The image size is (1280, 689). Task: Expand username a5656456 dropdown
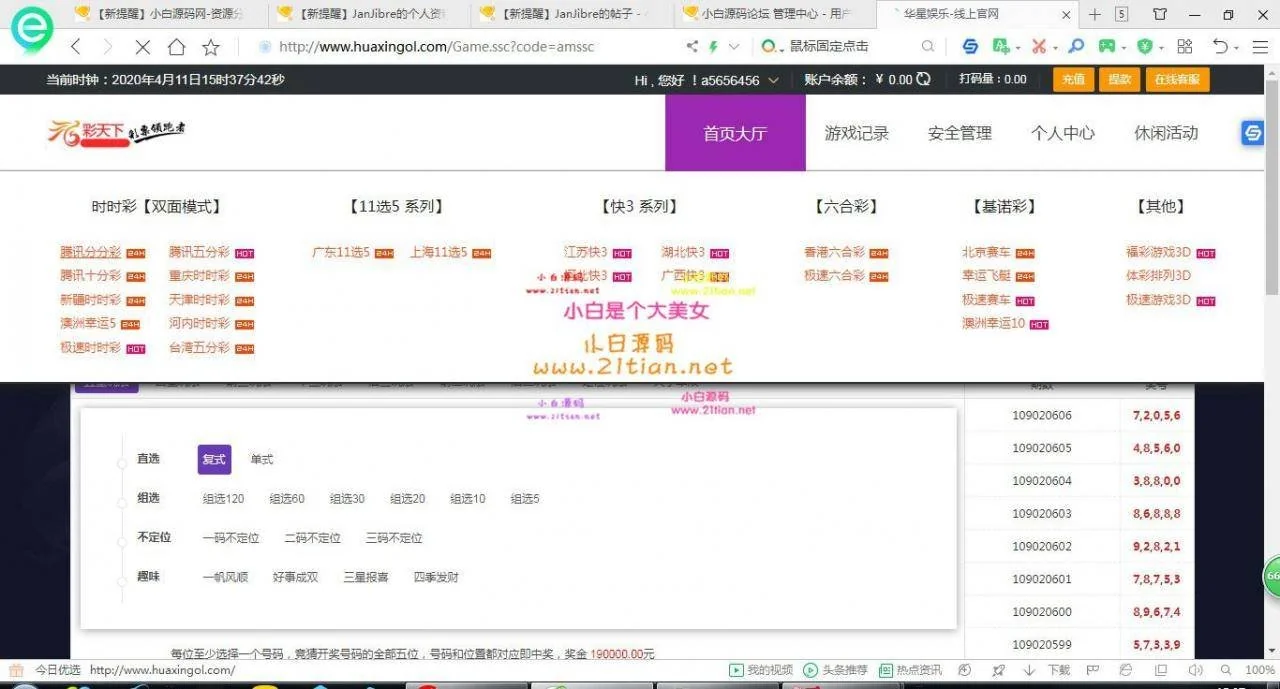773,81
